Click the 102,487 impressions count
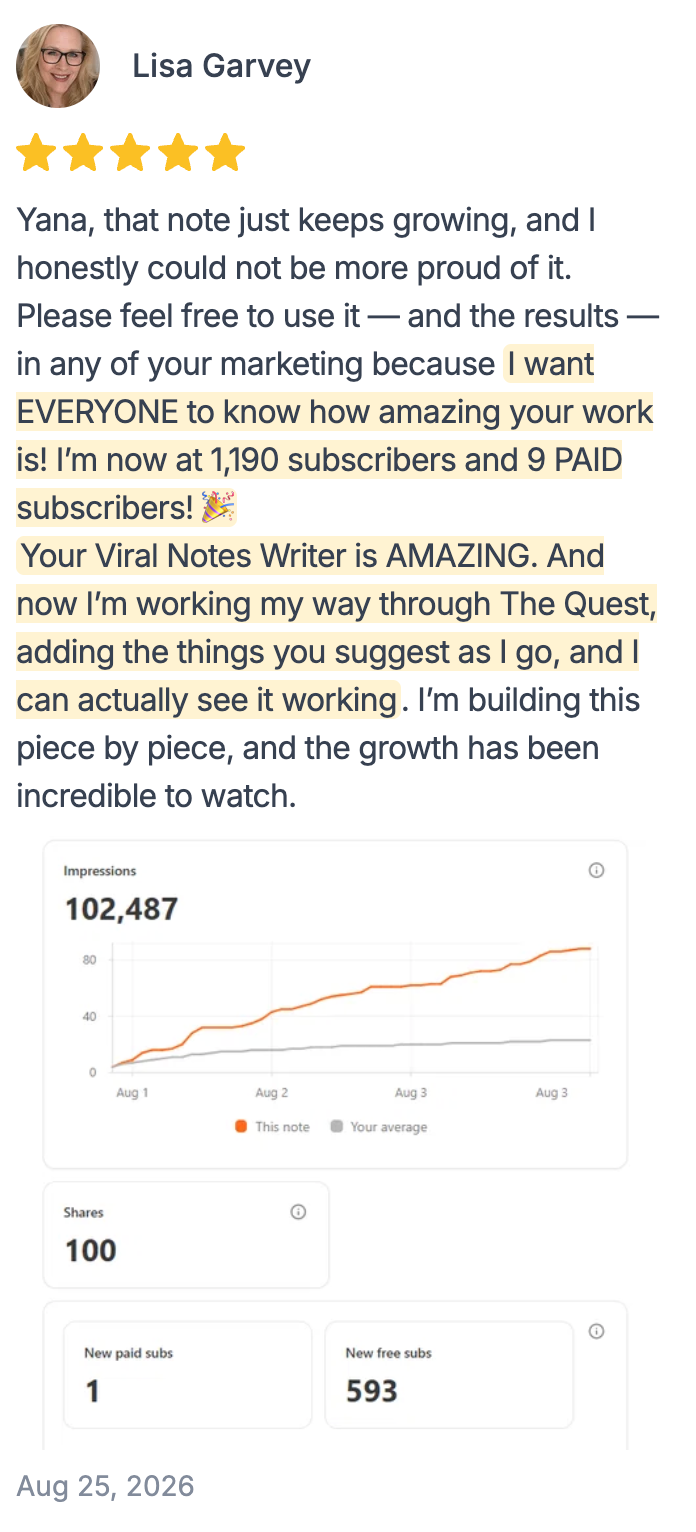The height and width of the screenshot is (1532, 696). pos(121,909)
